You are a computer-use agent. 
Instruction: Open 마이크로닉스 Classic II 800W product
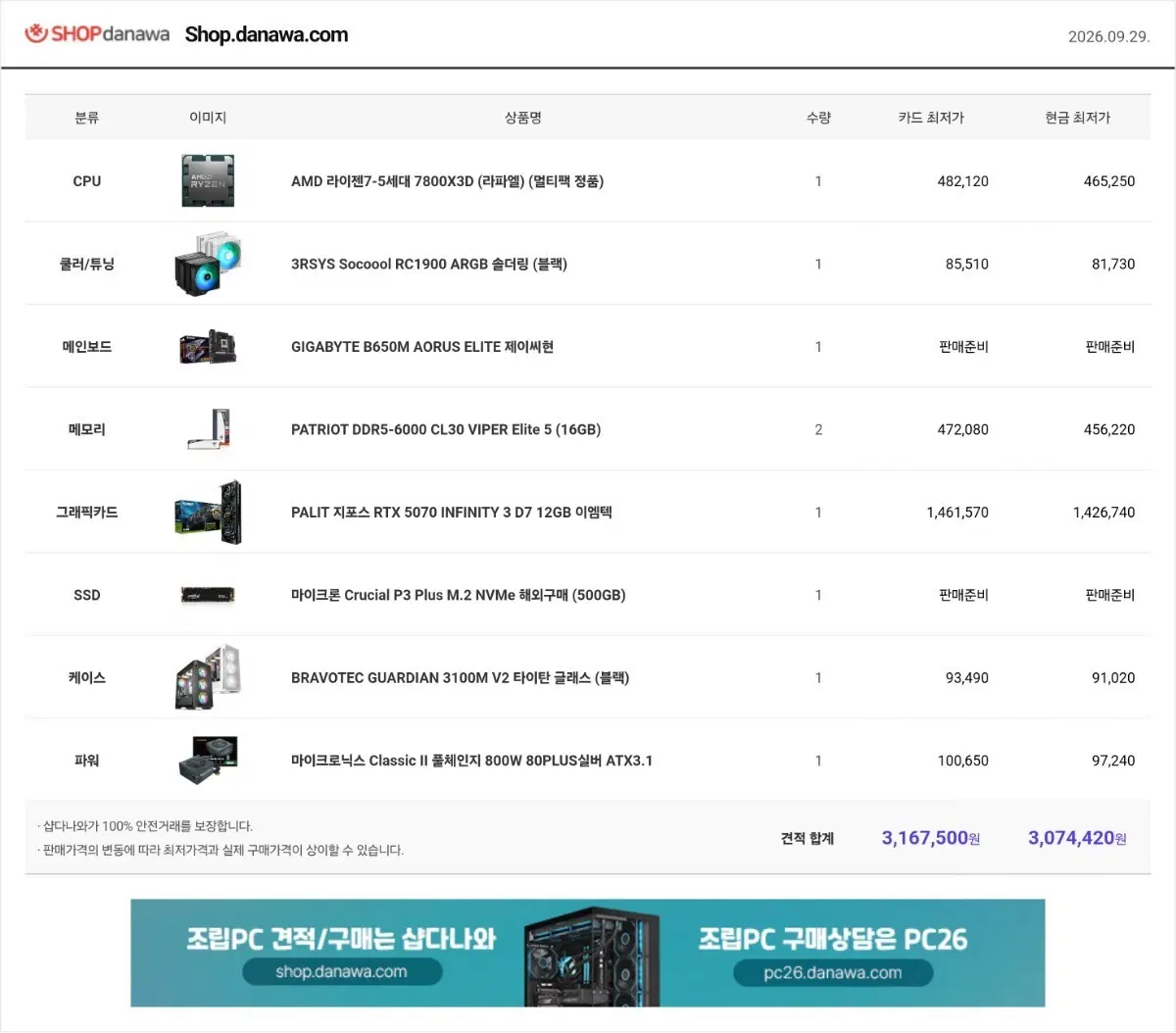[471, 761]
